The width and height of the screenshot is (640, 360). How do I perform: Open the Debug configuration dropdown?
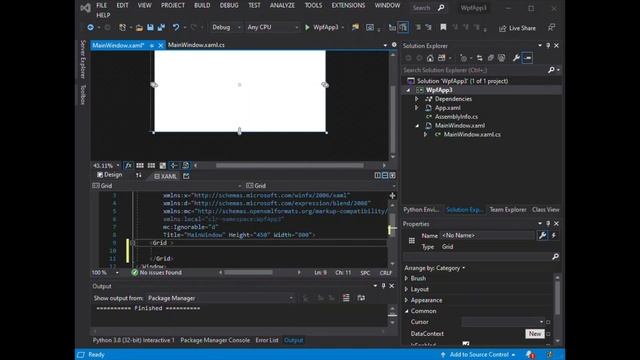(227, 27)
